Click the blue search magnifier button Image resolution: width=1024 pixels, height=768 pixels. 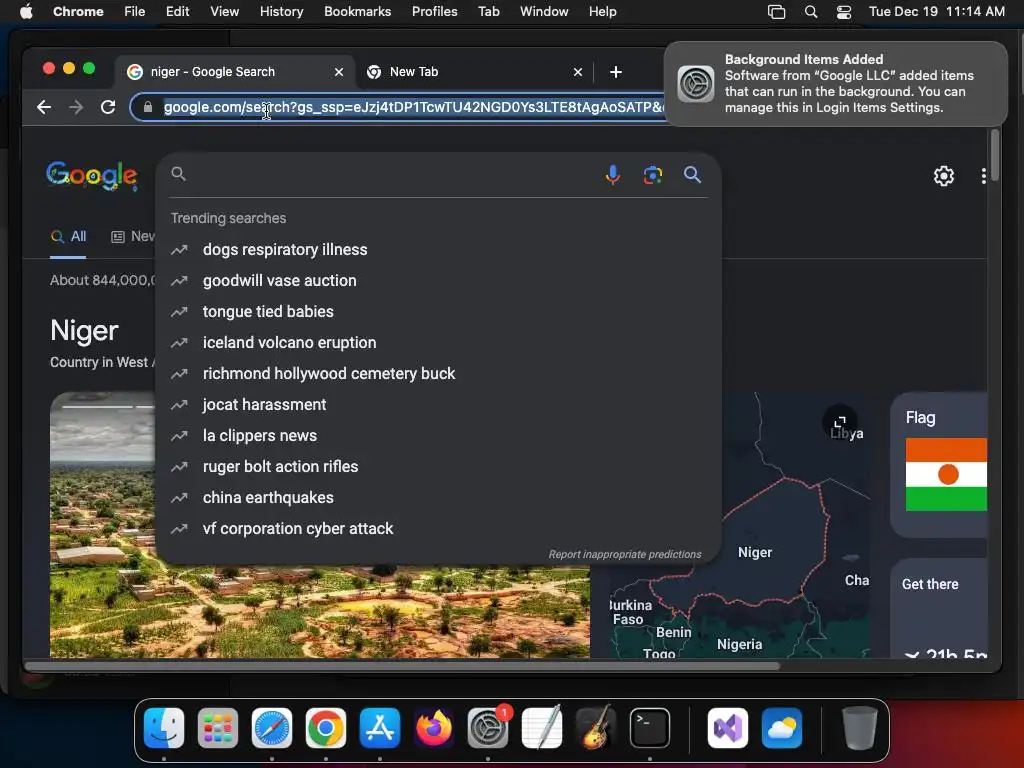pyautogui.click(x=692, y=174)
